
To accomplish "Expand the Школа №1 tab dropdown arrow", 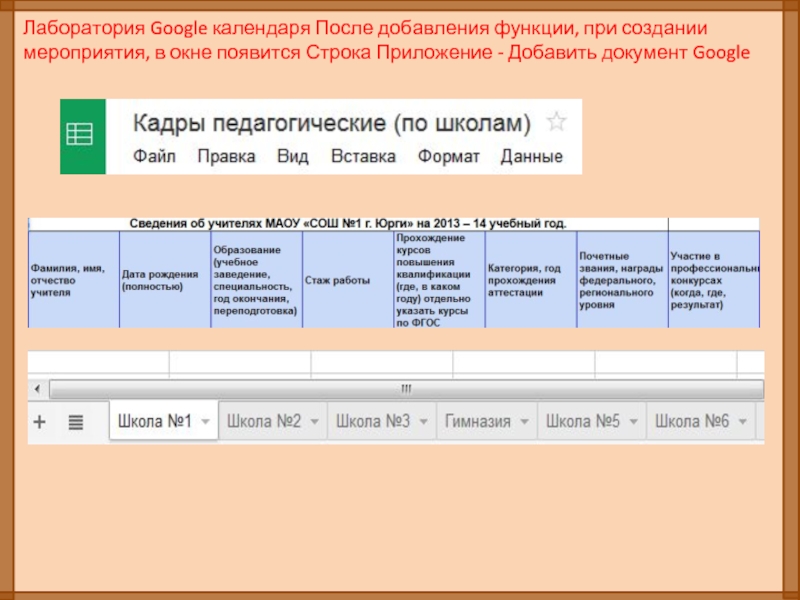I will point(206,422).
